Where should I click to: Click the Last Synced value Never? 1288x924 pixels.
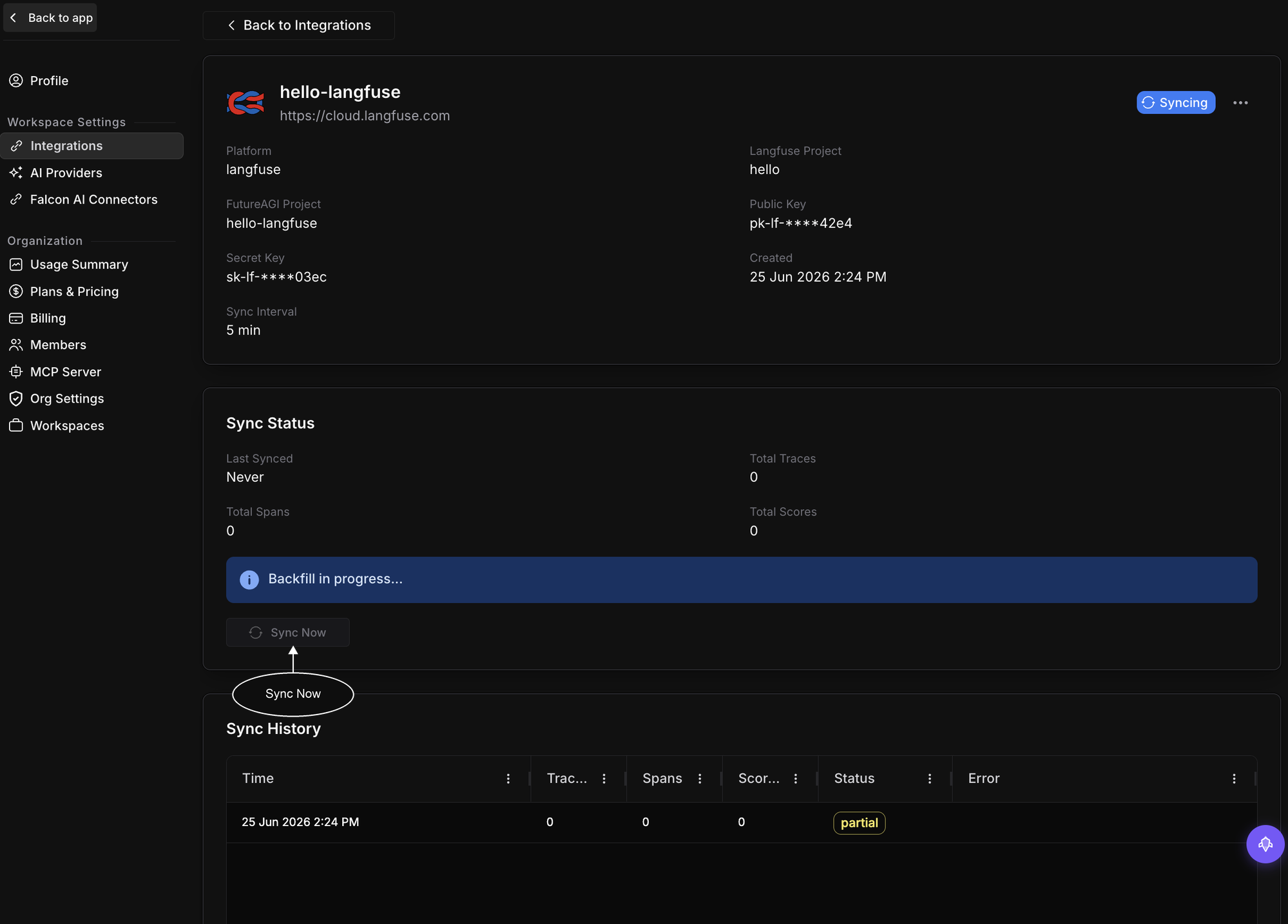(245, 477)
